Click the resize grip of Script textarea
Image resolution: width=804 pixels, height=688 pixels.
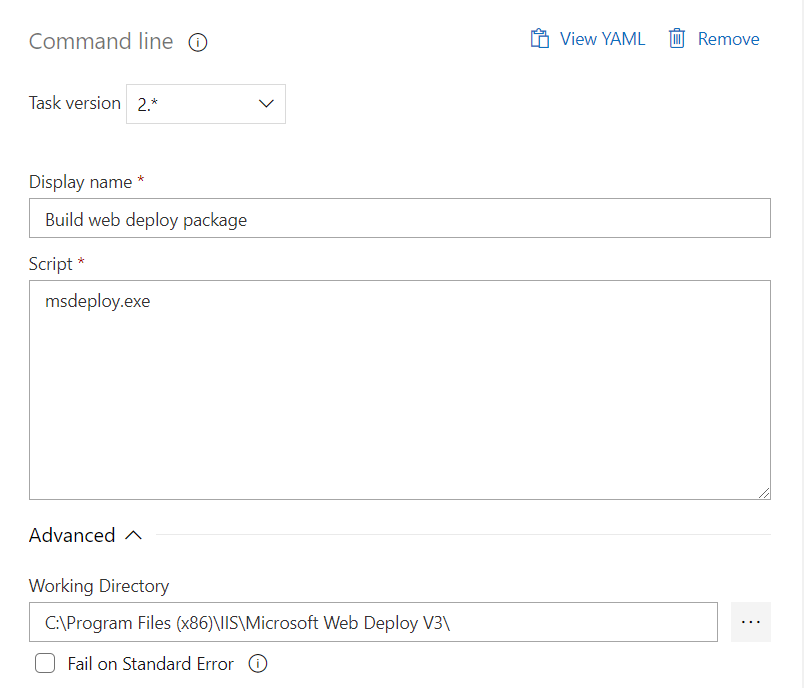pyautogui.click(x=764, y=492)
